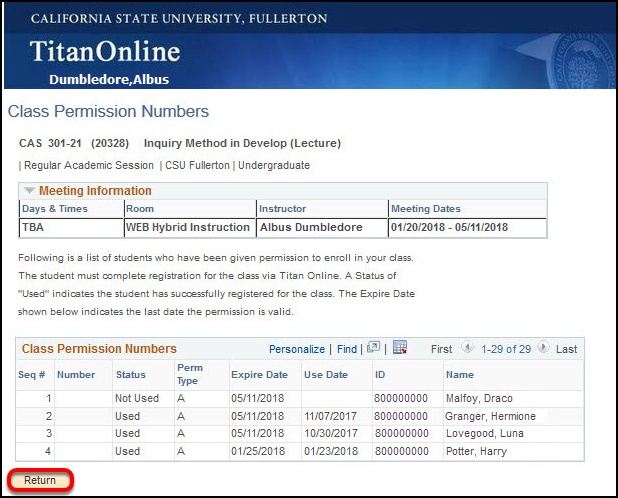Click WEB Hybrid Instruction room cell

click(188, 227)
